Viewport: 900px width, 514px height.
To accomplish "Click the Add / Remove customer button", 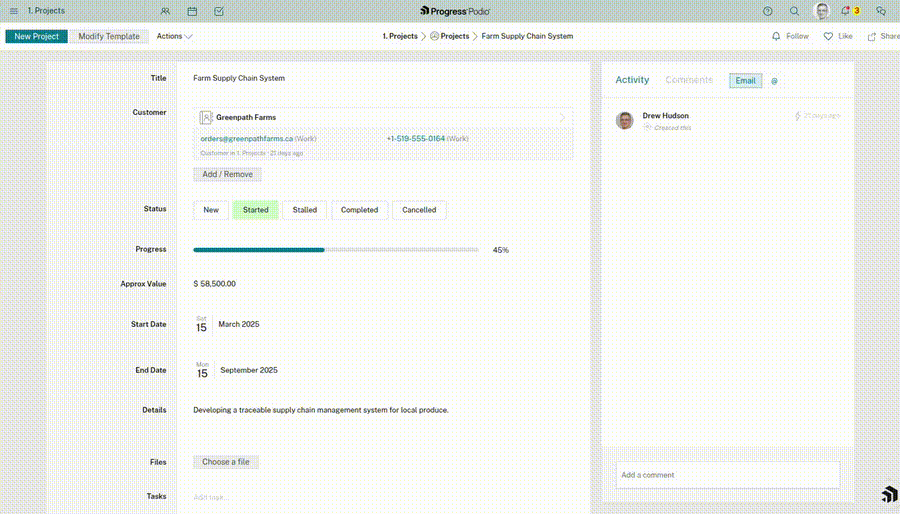I will click(x=228, y=174).
